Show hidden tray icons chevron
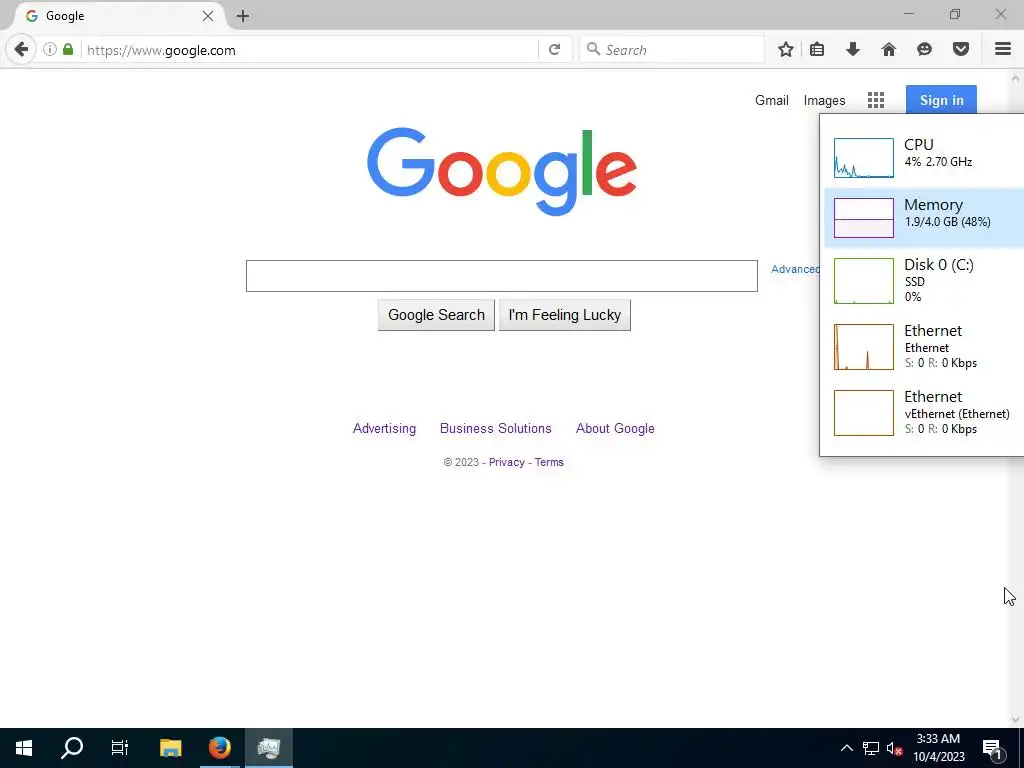Screen dimensions: 1024x768 [846, 748]
